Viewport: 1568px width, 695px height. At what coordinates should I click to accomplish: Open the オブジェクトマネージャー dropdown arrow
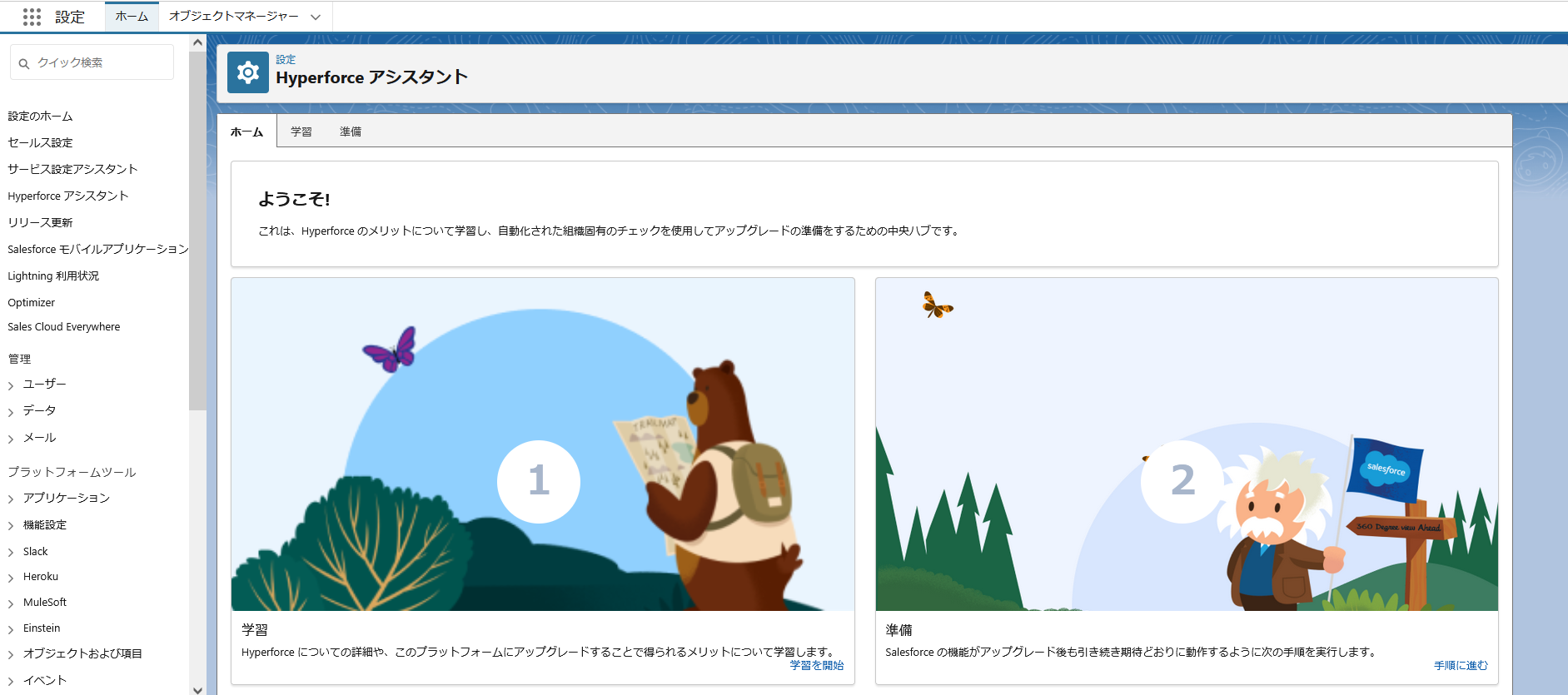coord(316,17)
